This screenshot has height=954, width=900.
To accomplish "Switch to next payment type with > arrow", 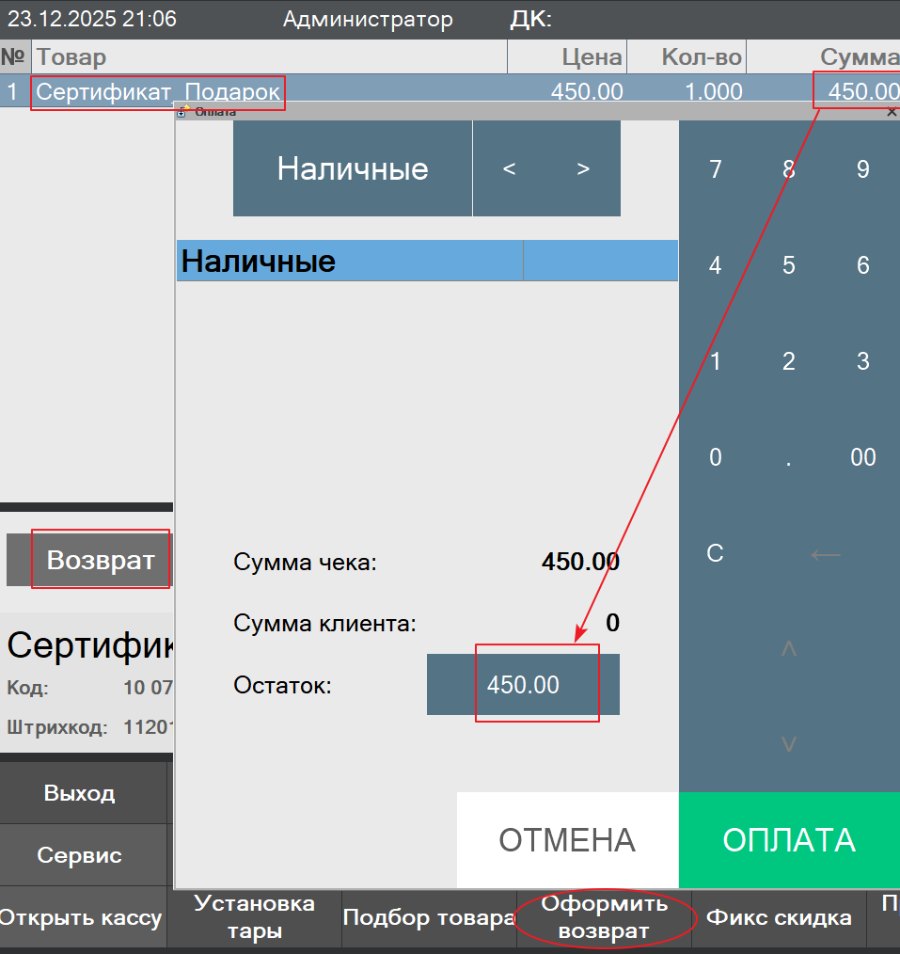I will coord(583,168).
